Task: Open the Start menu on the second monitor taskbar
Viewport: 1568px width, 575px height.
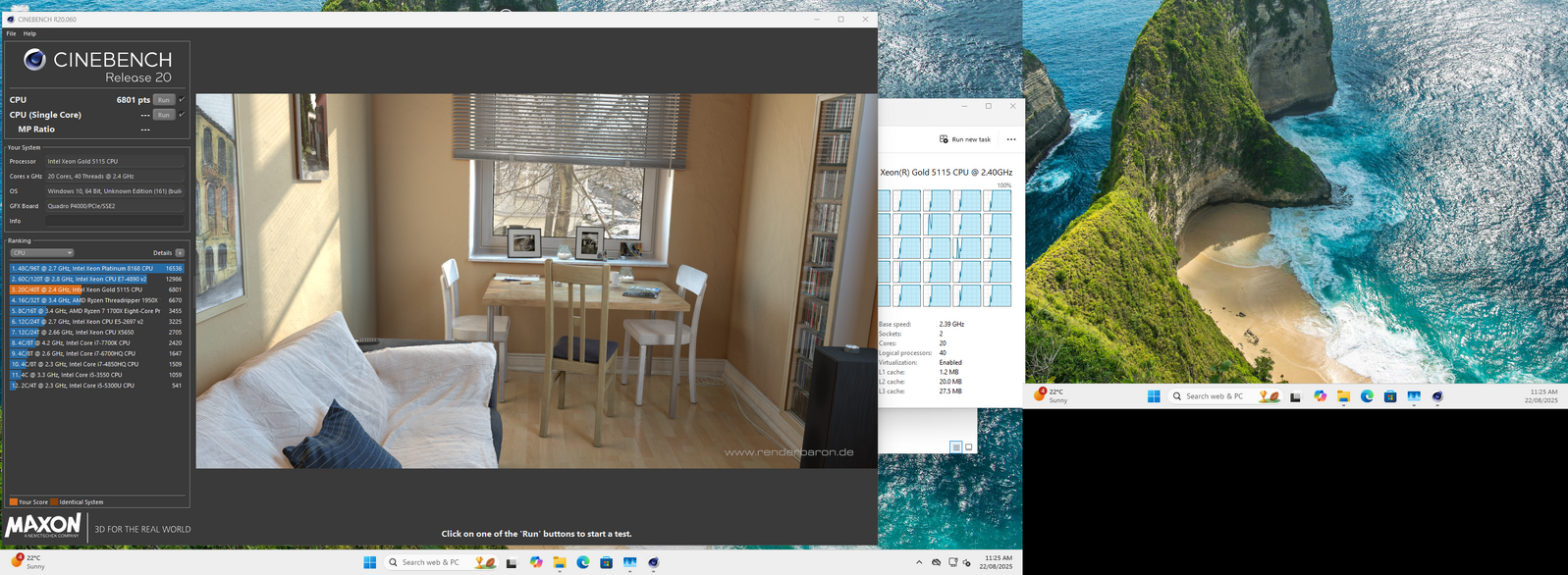Action: 1154,396
